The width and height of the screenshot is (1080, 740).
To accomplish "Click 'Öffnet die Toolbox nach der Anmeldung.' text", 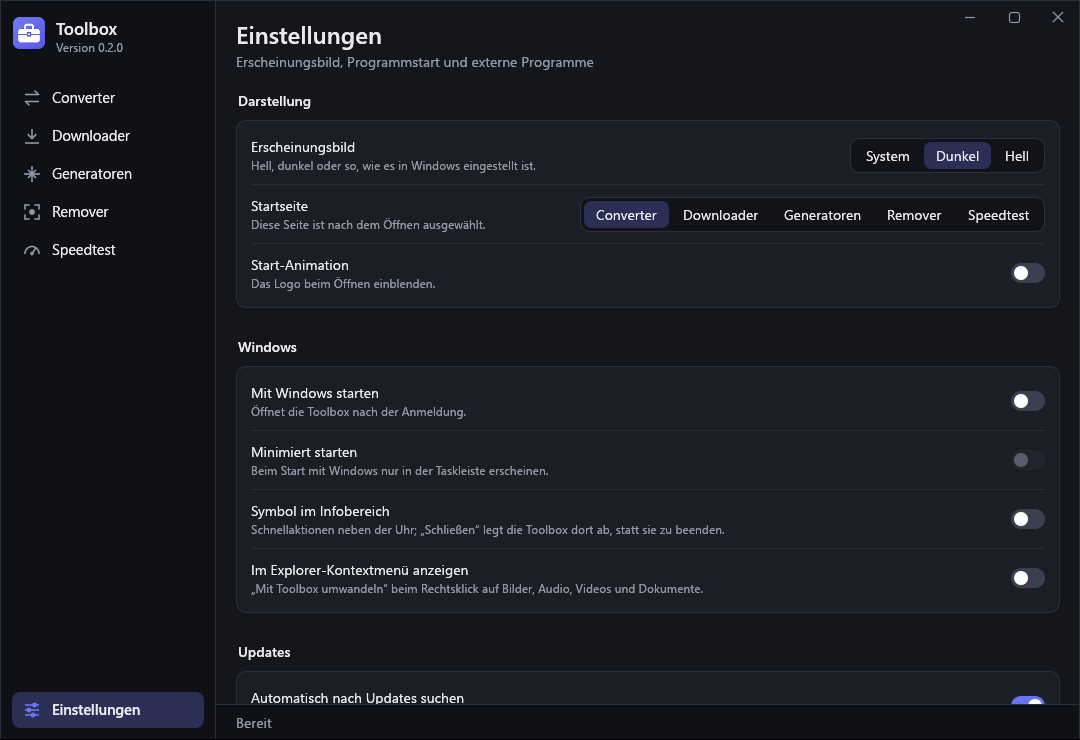I will pos(358,412).
